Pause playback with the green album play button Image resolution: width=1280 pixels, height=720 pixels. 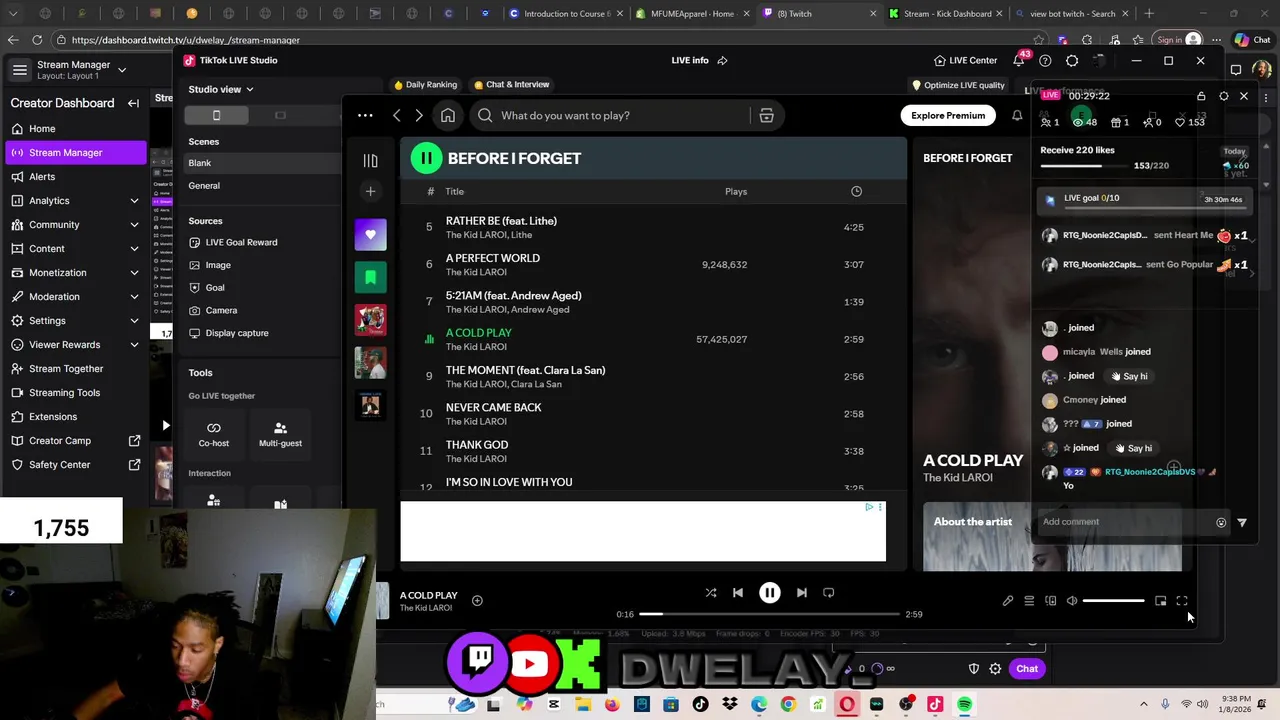426,158
